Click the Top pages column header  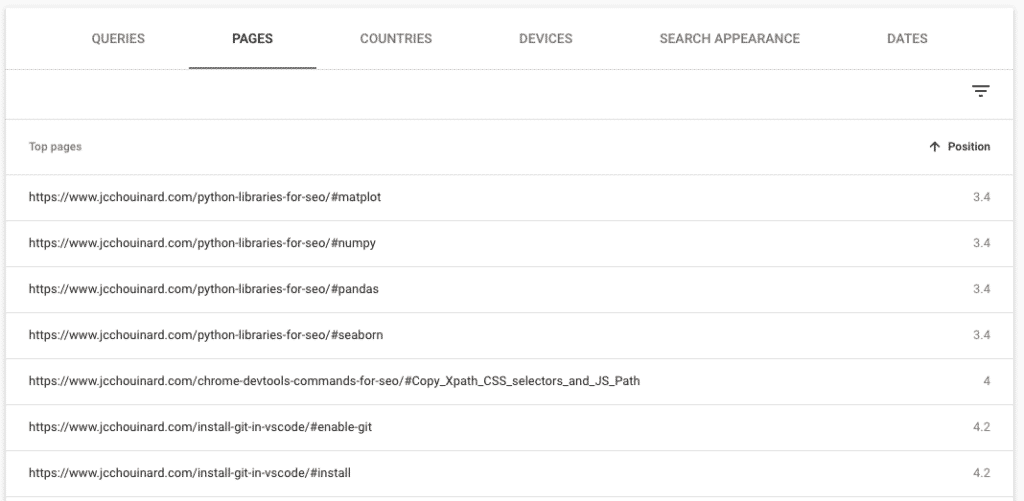[x=55, y=147]
